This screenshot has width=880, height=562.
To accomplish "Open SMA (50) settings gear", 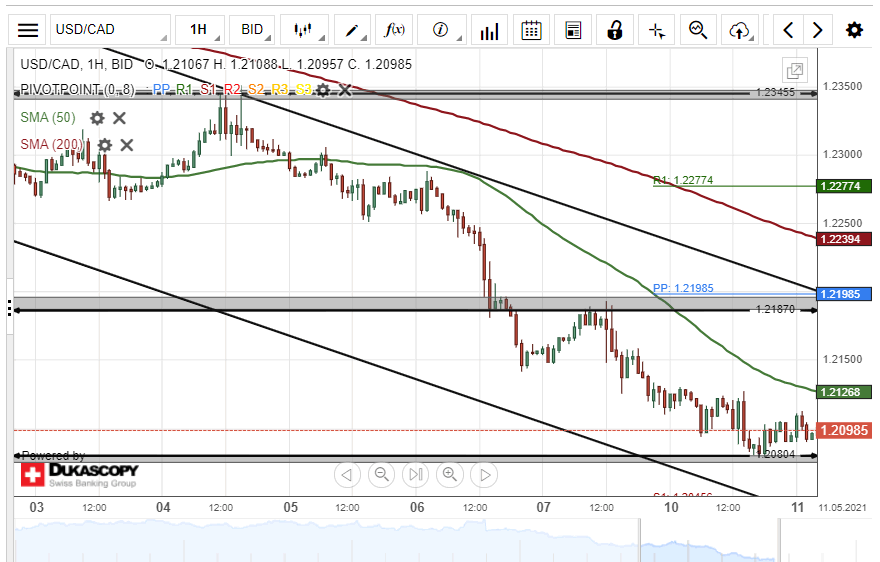I will point(98,118).
